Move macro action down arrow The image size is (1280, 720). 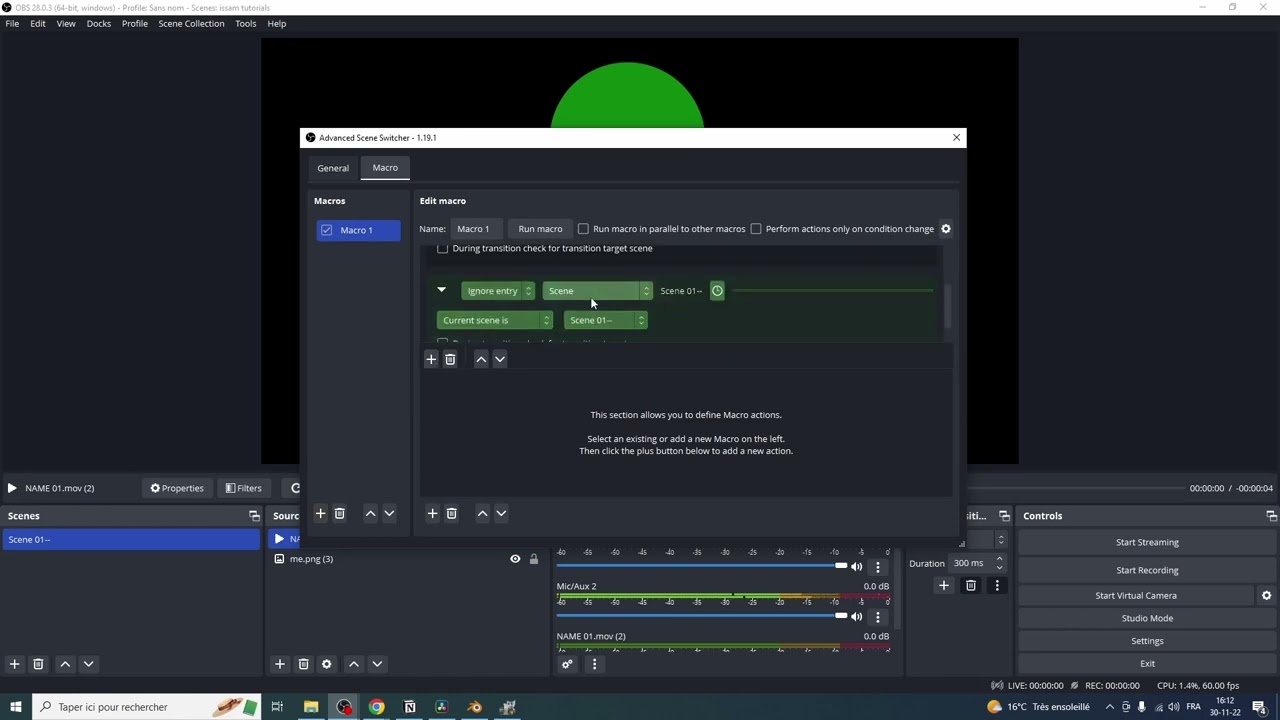[x=501, y=513]
